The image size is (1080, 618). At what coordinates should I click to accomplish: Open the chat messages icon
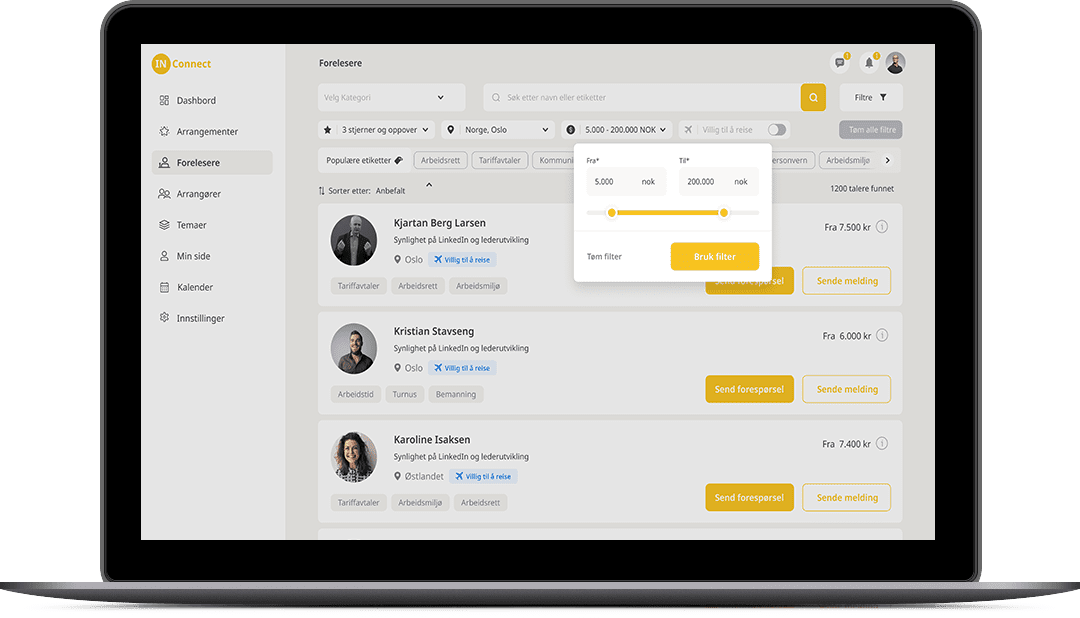click(841, 63)
